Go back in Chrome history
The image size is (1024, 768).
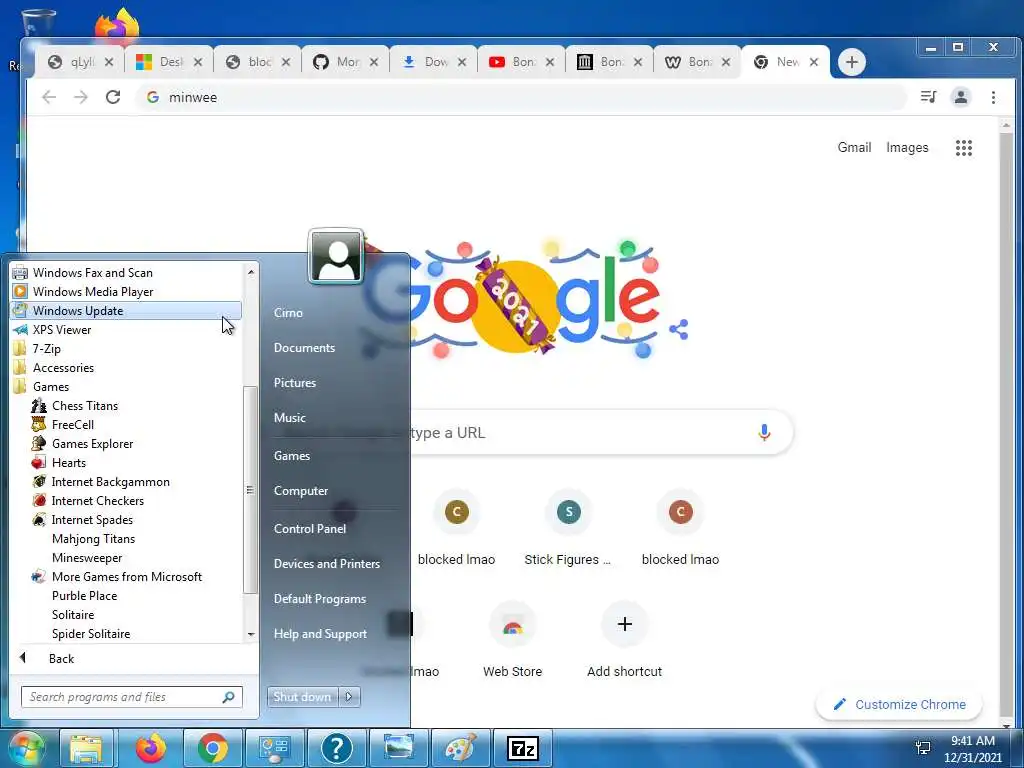tap(49, 97)
